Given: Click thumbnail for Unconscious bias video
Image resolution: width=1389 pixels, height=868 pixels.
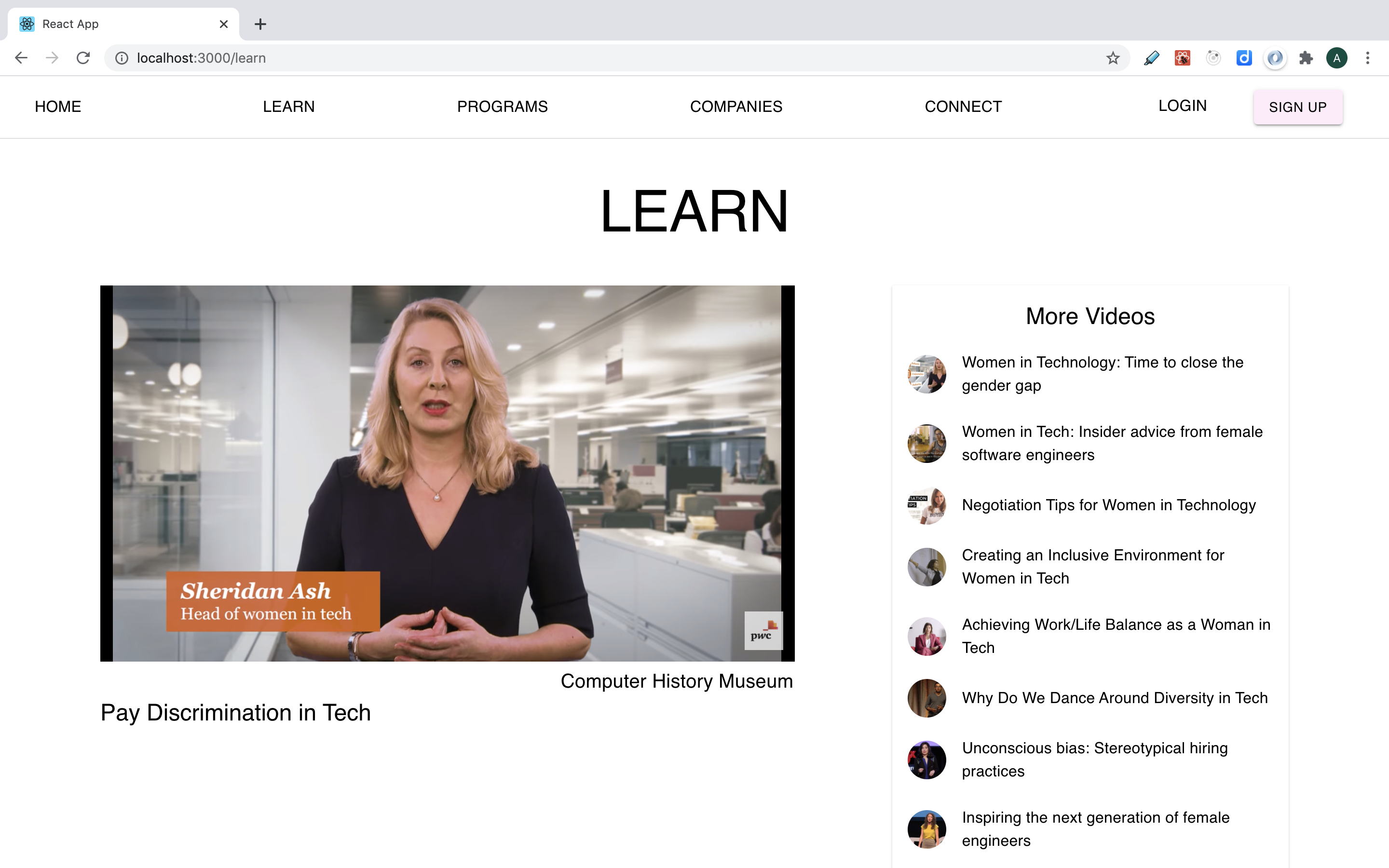Looking at the screenshot, I should tap(926, 759).
